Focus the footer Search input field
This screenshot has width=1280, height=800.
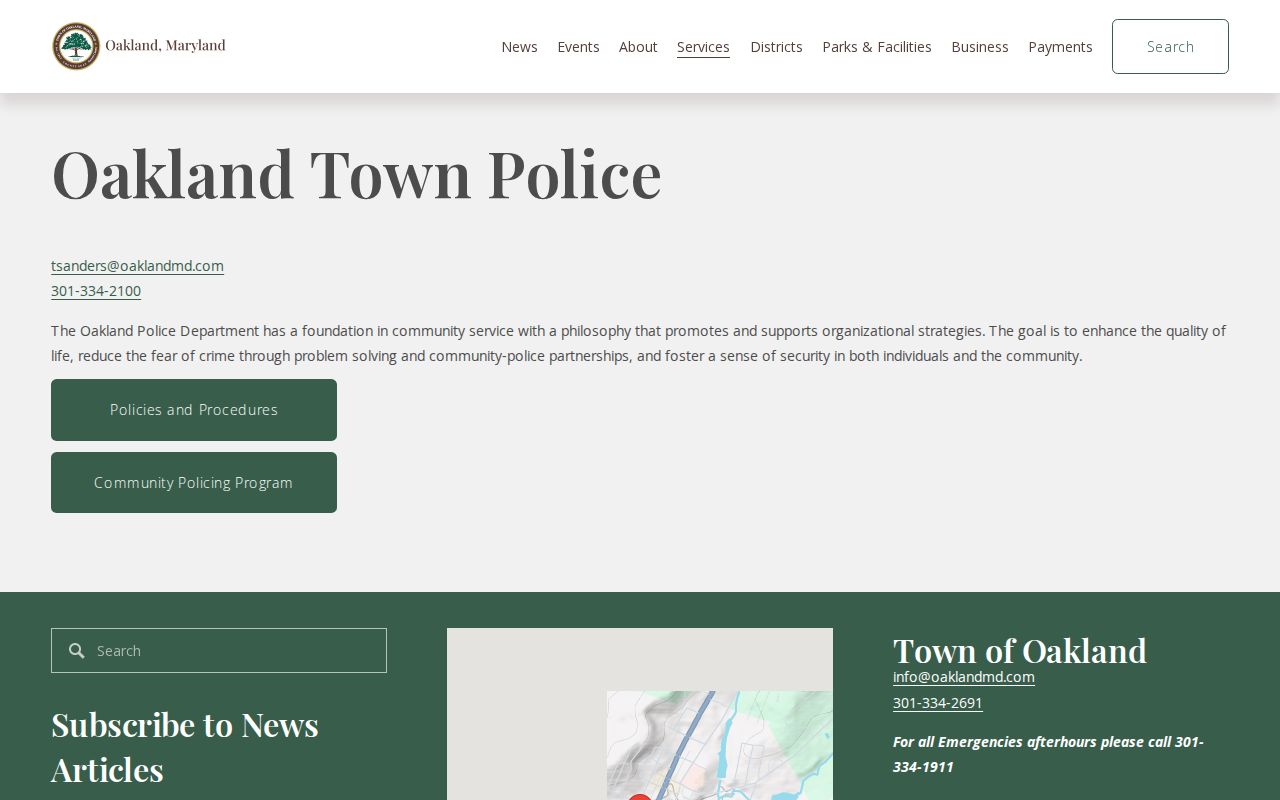coord(219,651)
